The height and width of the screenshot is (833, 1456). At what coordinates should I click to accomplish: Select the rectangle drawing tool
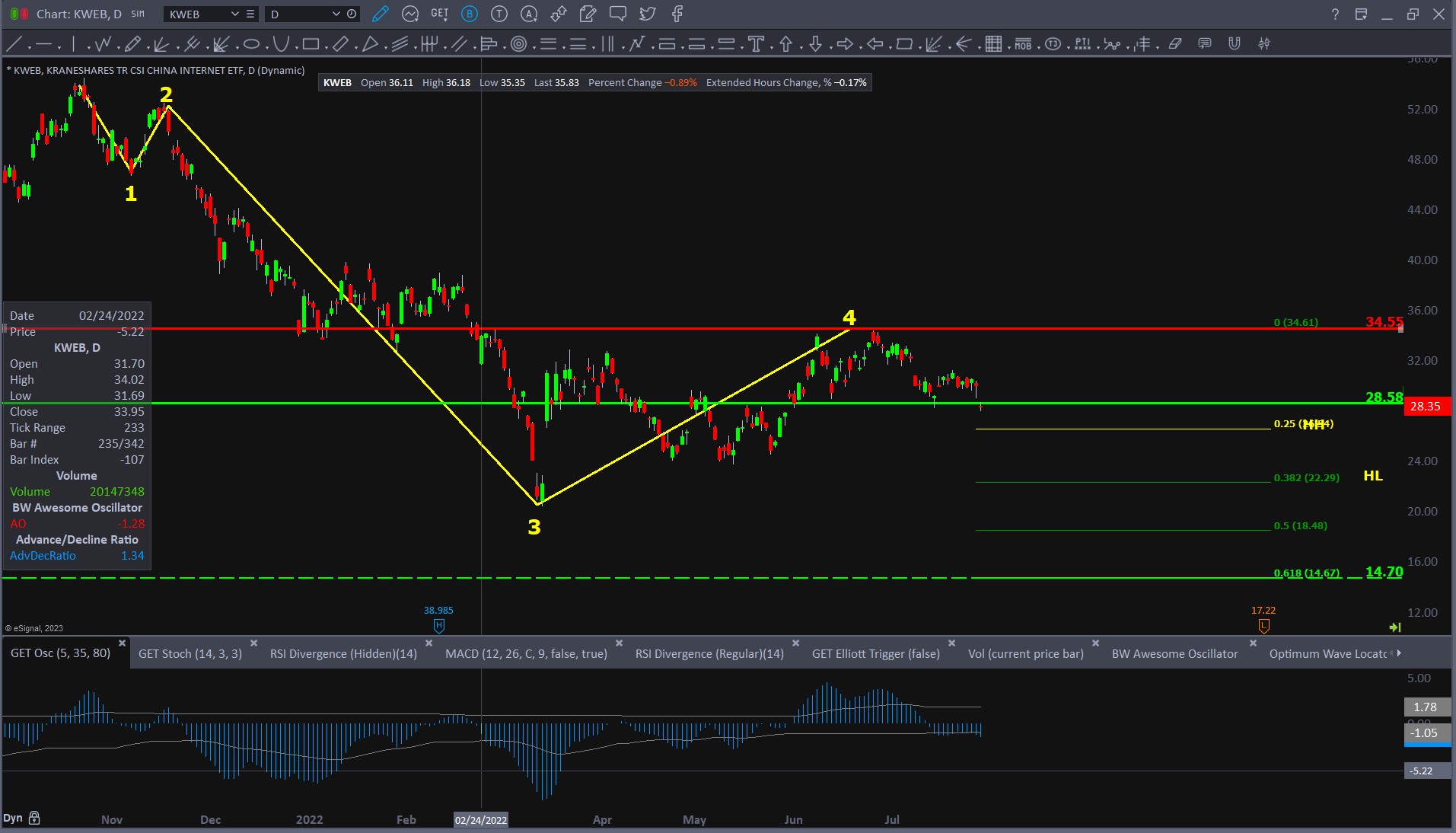[311, 44]
